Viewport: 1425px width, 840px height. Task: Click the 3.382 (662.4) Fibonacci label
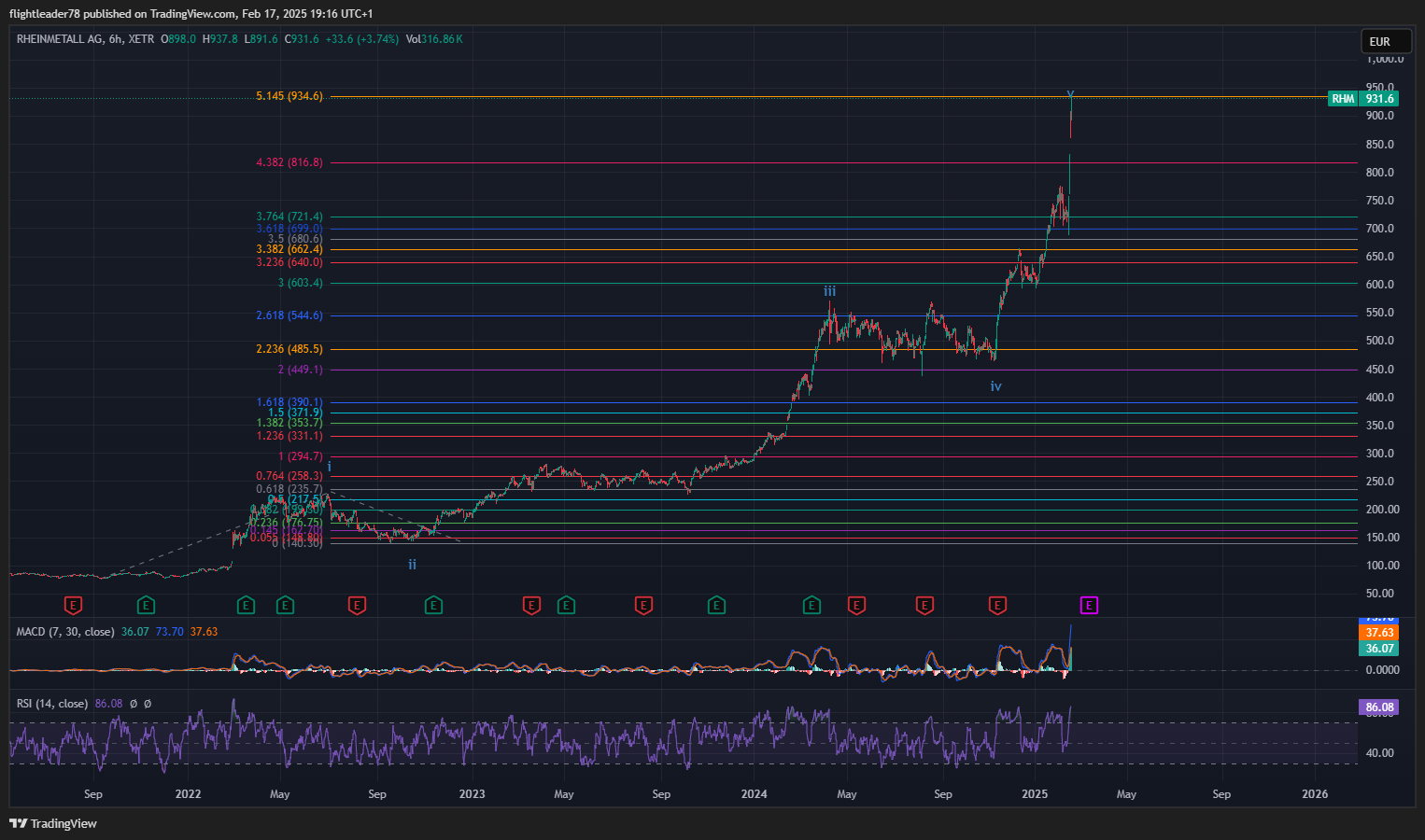pyautogui.click(x=289, y=249)
